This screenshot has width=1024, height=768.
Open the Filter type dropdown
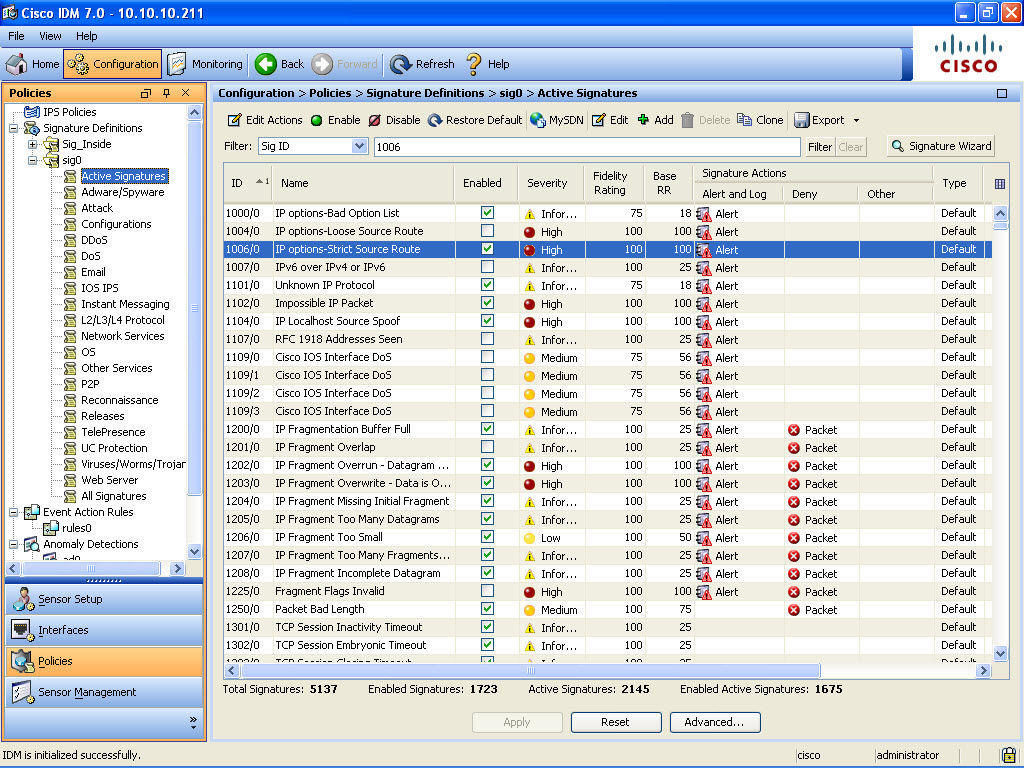[x=359, y=146]
